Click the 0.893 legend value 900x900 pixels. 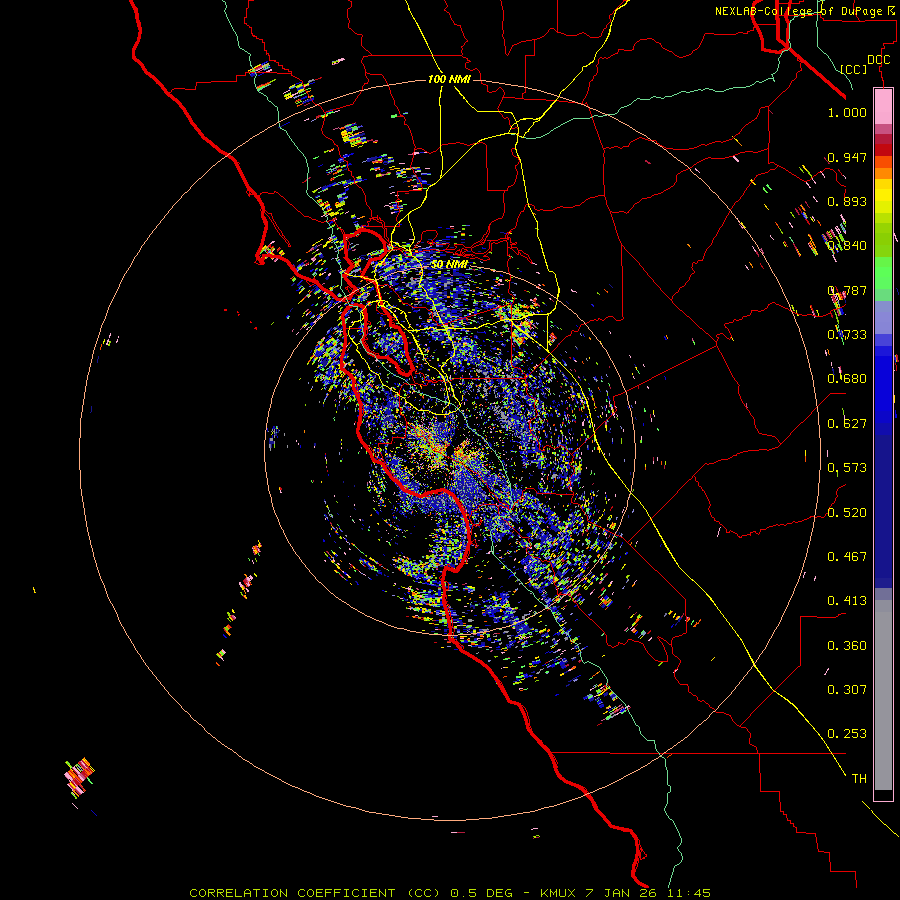(x=847, y=201)
